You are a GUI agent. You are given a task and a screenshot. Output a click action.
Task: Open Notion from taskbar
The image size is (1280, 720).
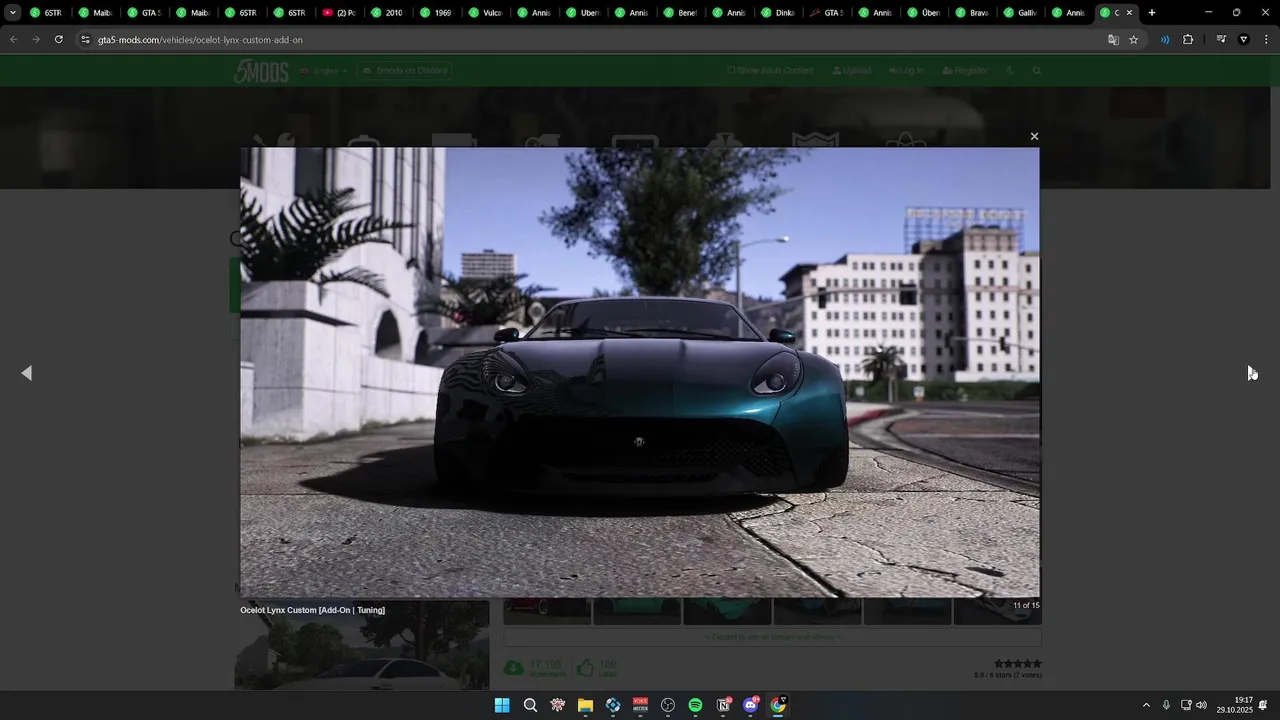(x=723, y=705)
